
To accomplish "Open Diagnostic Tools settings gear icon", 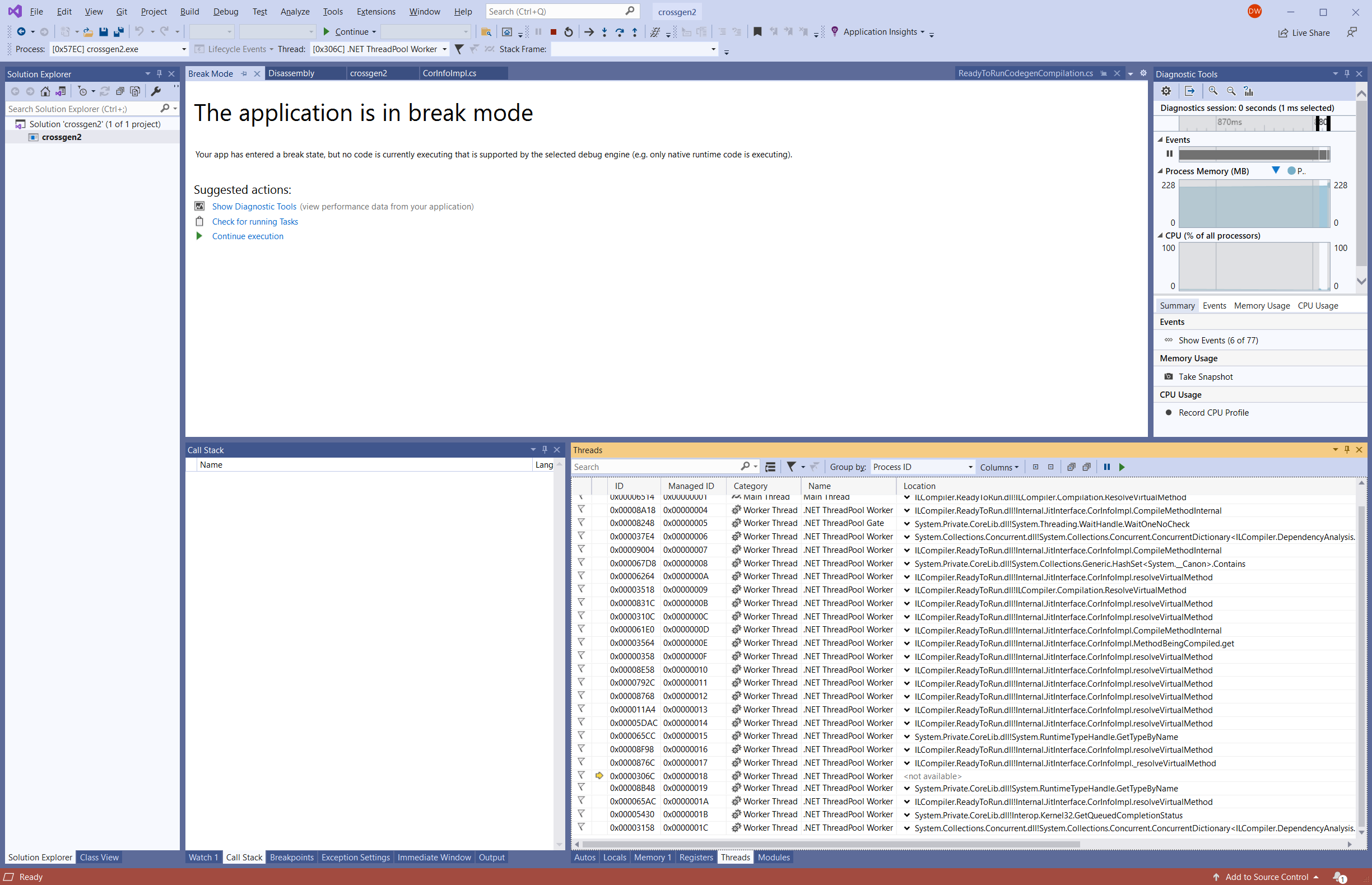I will coord(1166,91).
